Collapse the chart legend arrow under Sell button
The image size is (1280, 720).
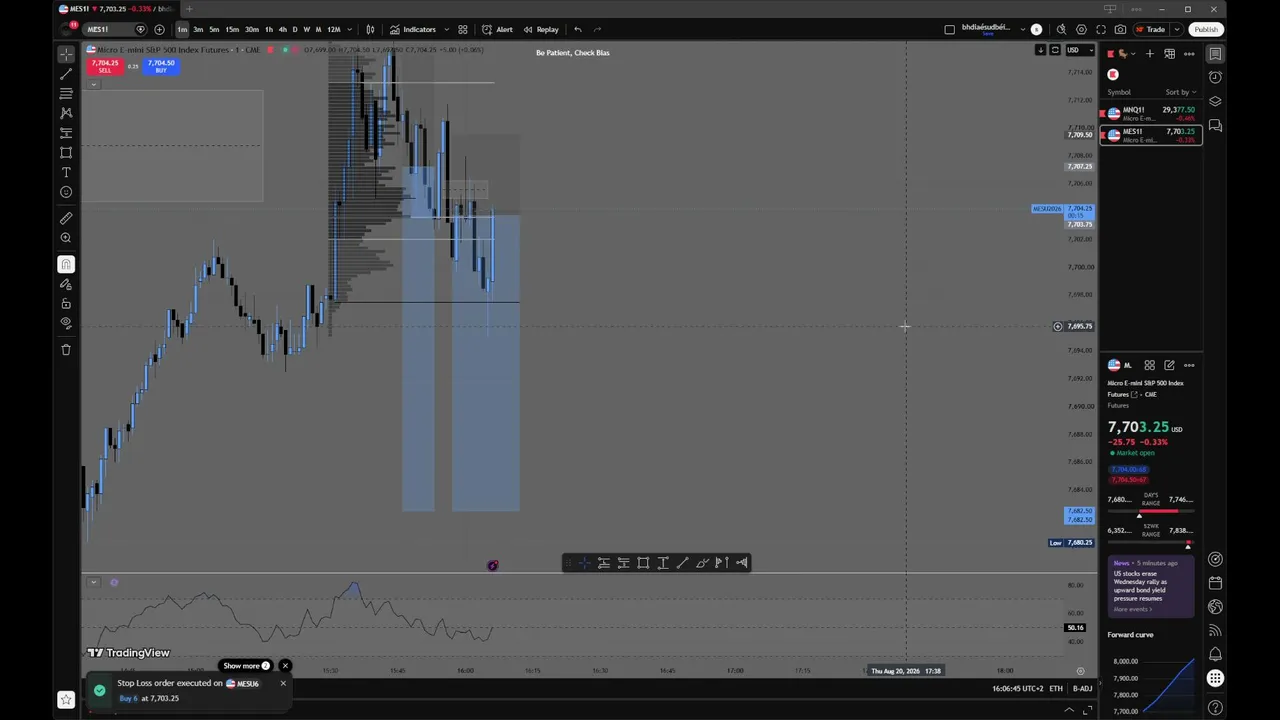pos(92,84)
